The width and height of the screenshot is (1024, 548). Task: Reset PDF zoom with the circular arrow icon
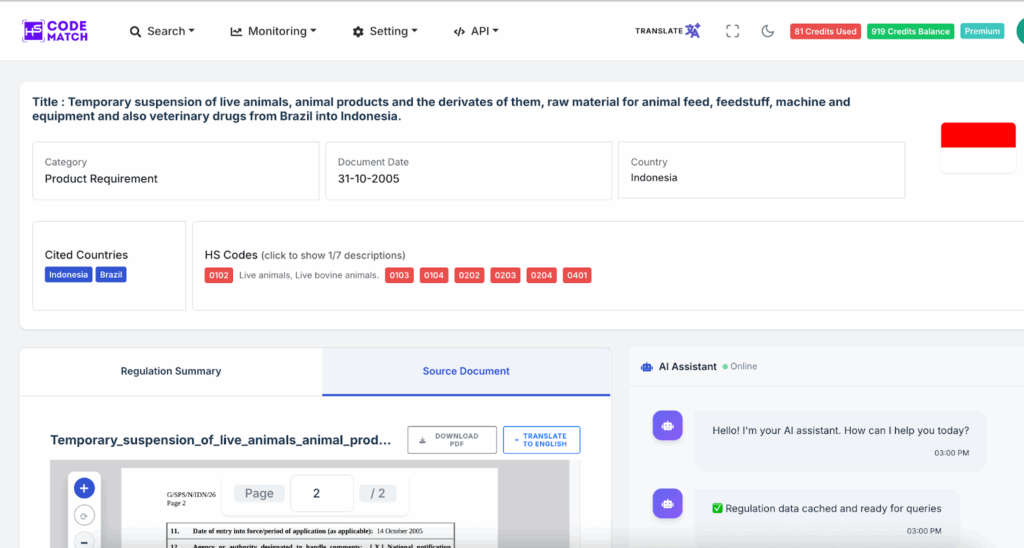tap(84, 517)
